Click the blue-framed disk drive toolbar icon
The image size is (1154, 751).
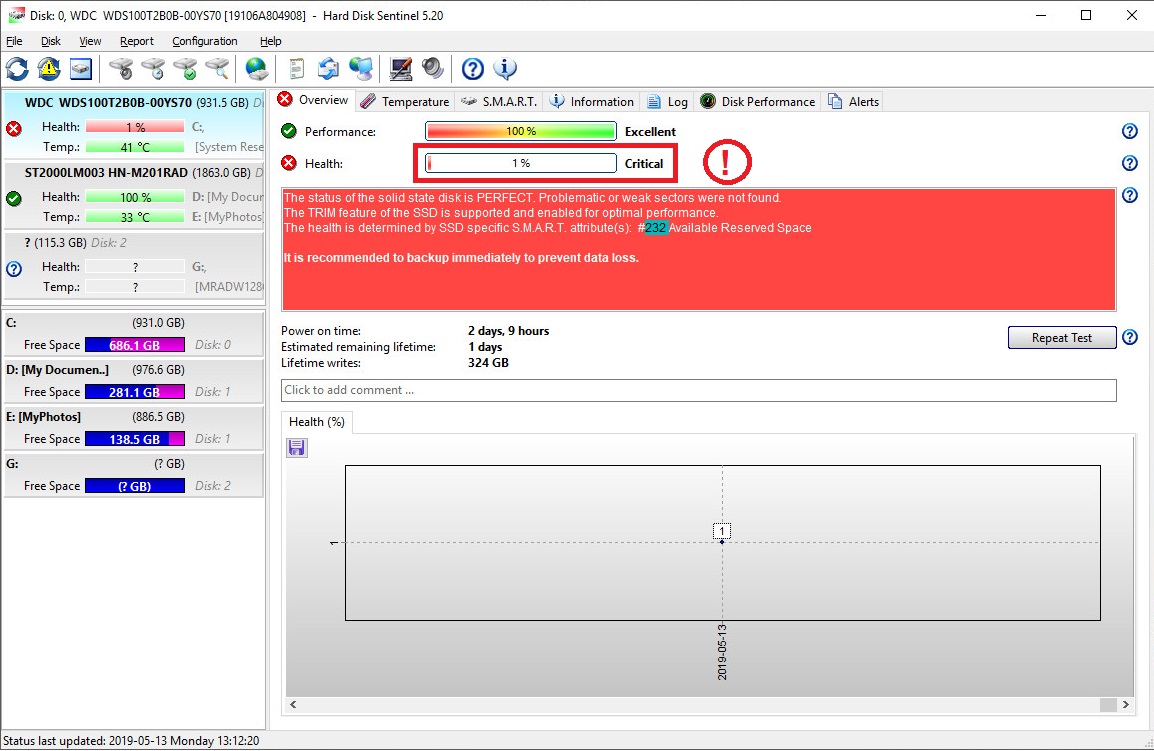pyautogui.click(x=80, y=69)
